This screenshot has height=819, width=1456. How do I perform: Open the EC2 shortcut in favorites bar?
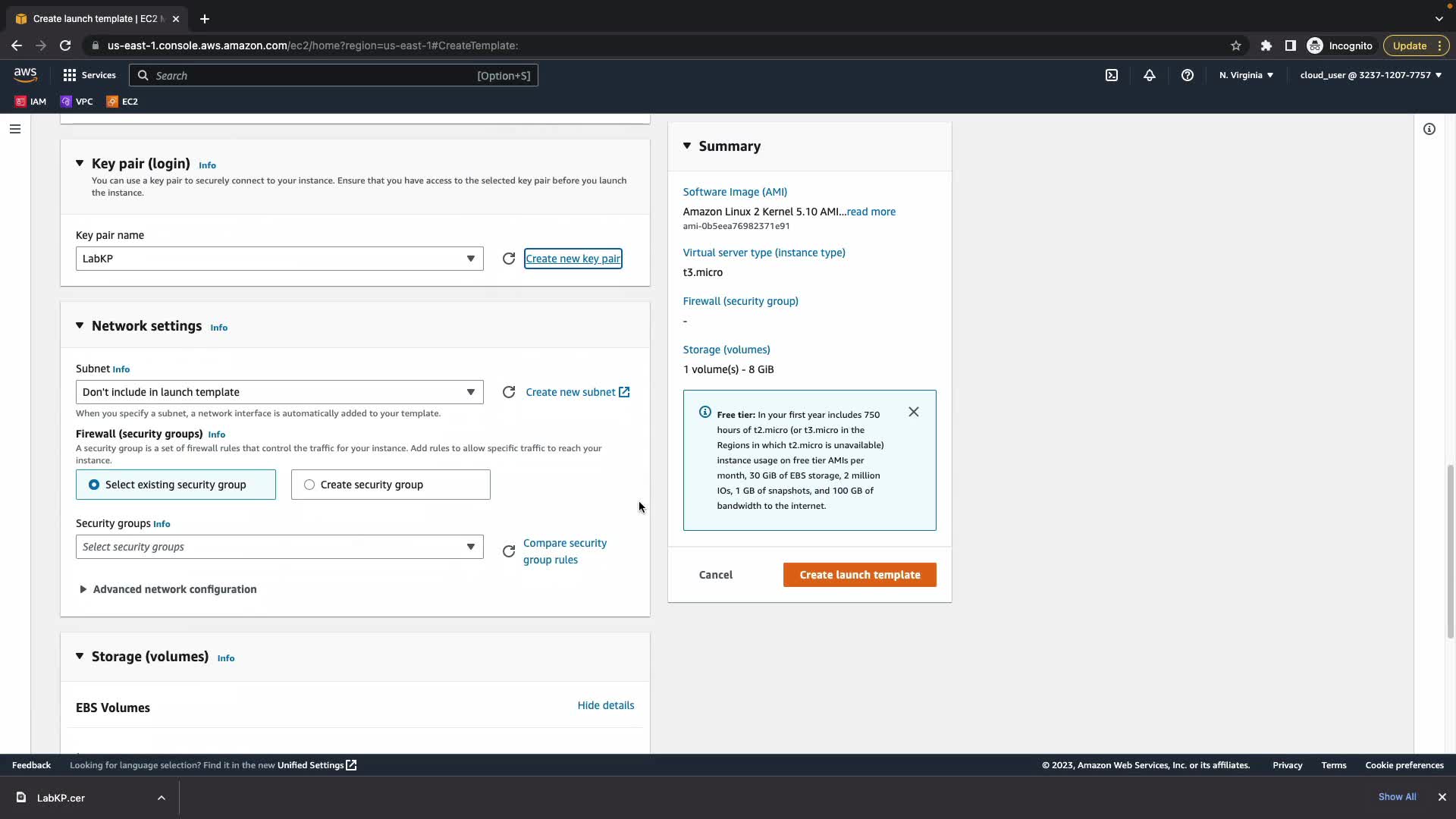(x=122, y=102)
